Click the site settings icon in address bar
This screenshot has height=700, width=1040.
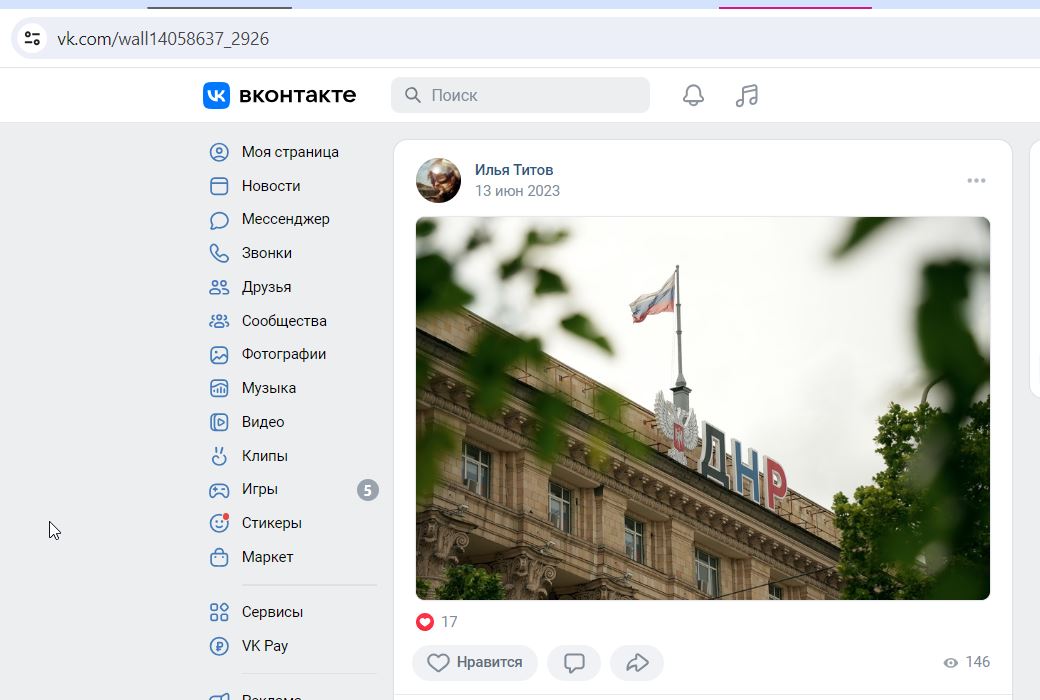pyautogui.click(x=32, y=38)
